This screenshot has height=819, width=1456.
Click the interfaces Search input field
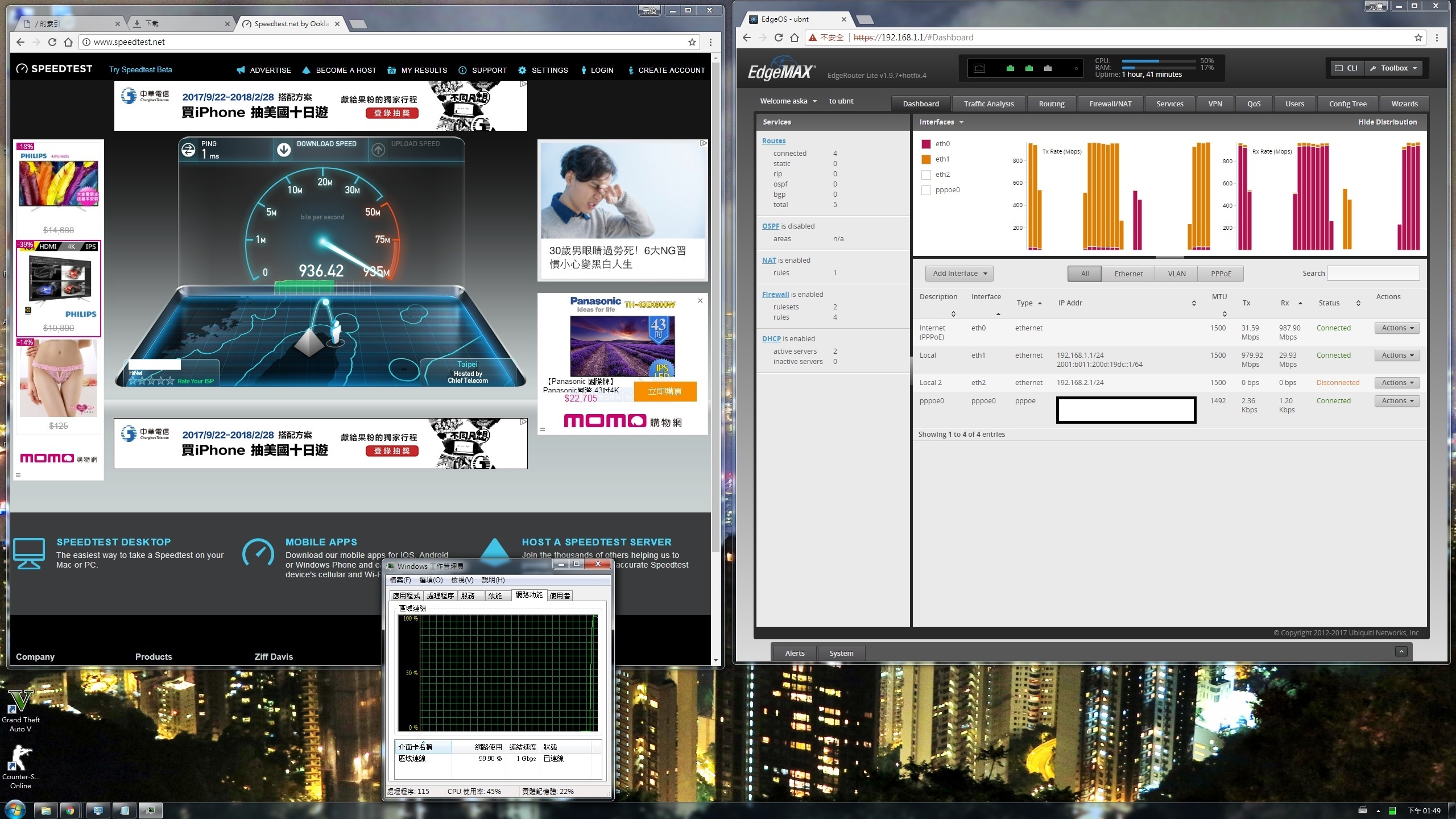point(1373,274)
